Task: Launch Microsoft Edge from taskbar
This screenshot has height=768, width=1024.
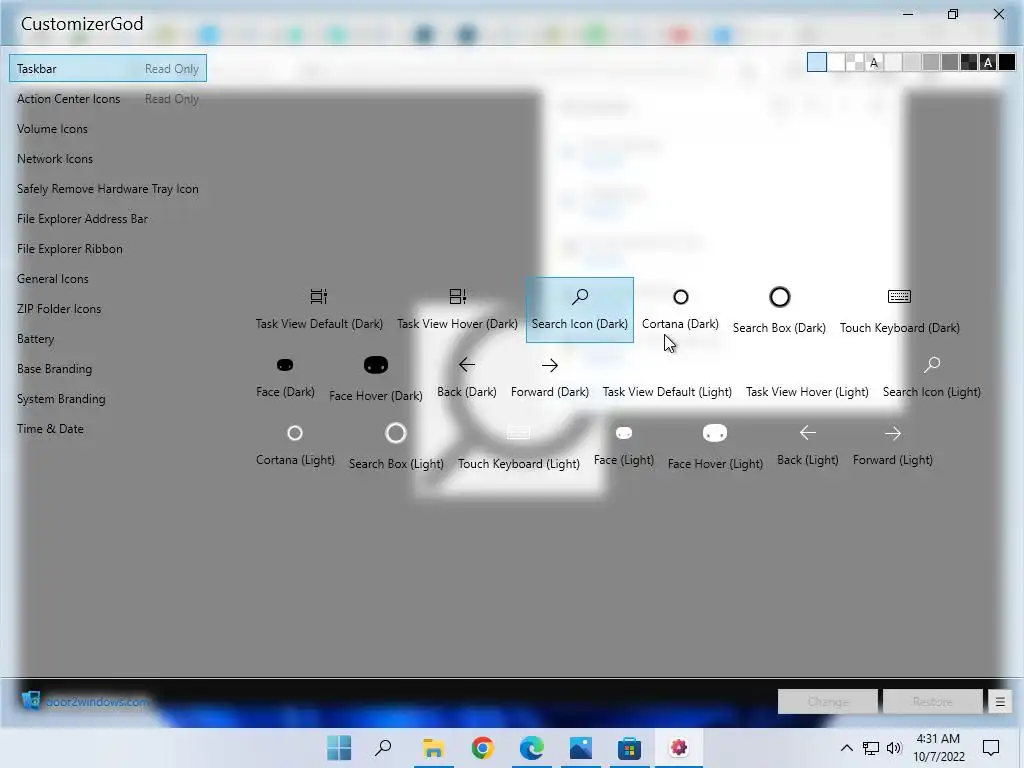Action: 532,748
